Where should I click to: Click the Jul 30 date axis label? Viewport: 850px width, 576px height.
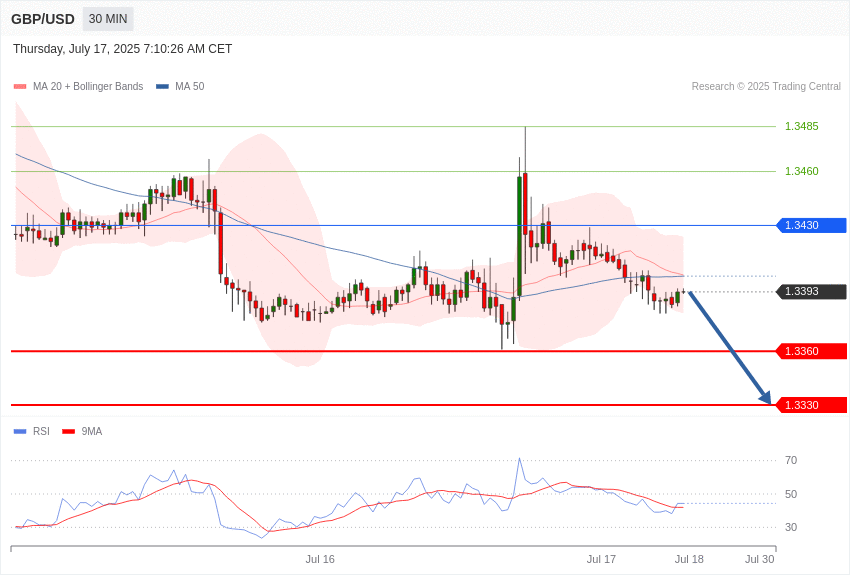[759, 559]
